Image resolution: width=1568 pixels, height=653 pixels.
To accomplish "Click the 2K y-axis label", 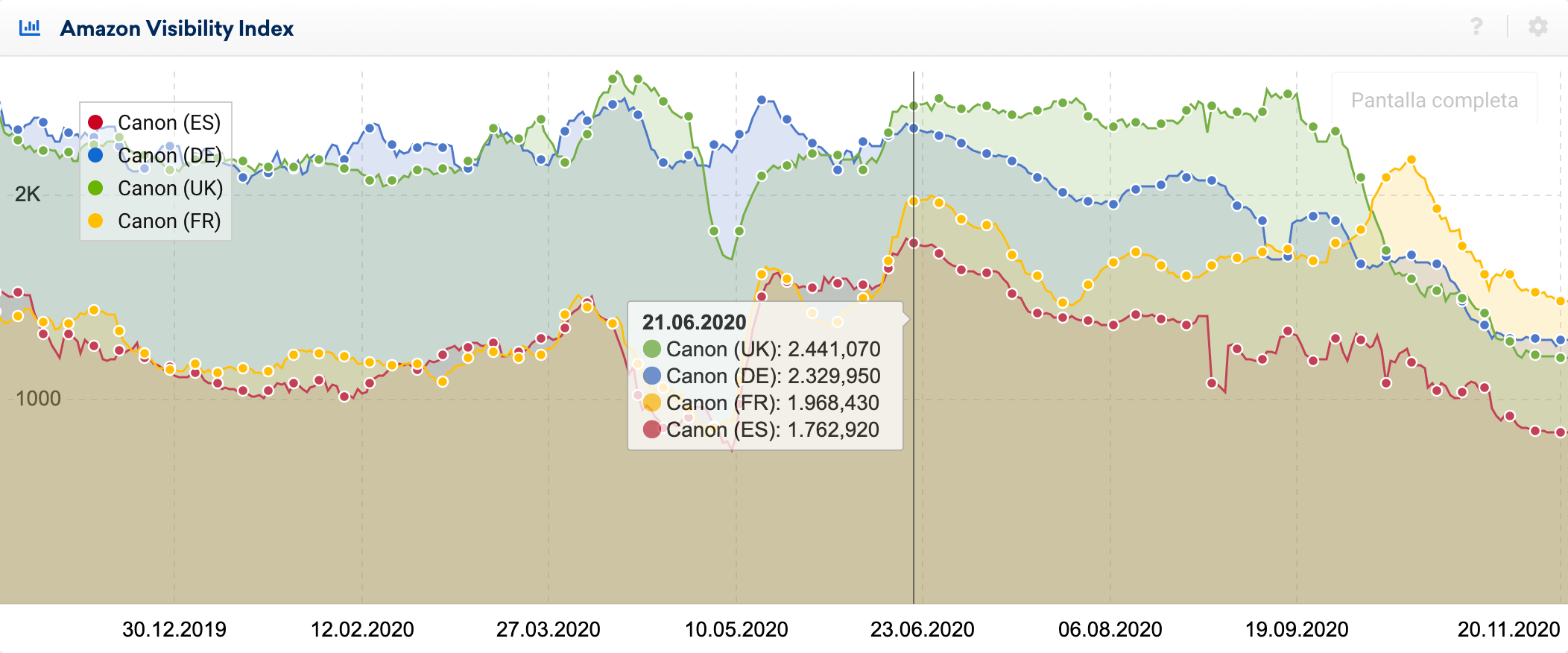I will coord(28,195).
